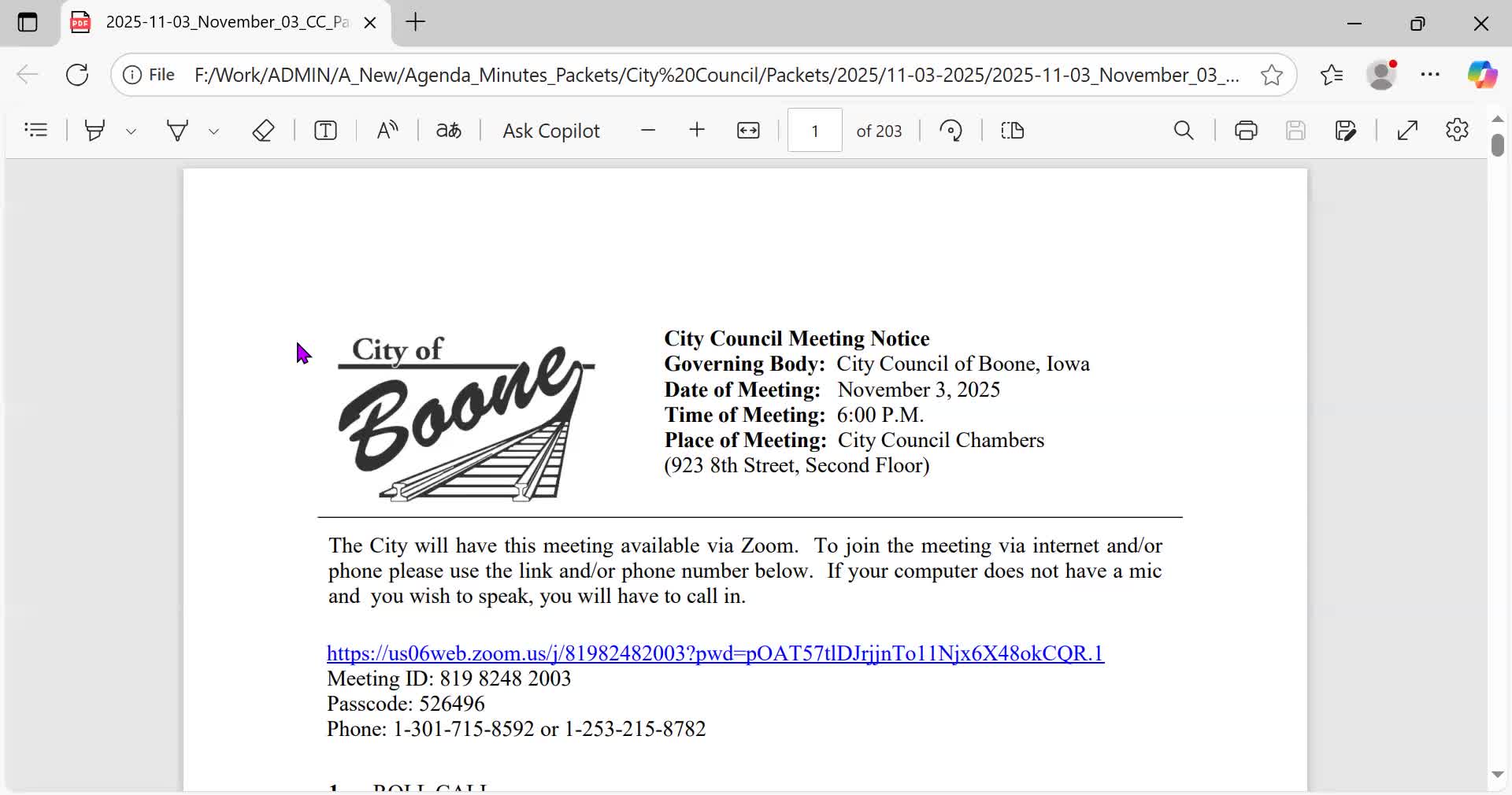1512x795 pixels.
Task: Refresh the PDF page
Action: (x=77, y=75)
